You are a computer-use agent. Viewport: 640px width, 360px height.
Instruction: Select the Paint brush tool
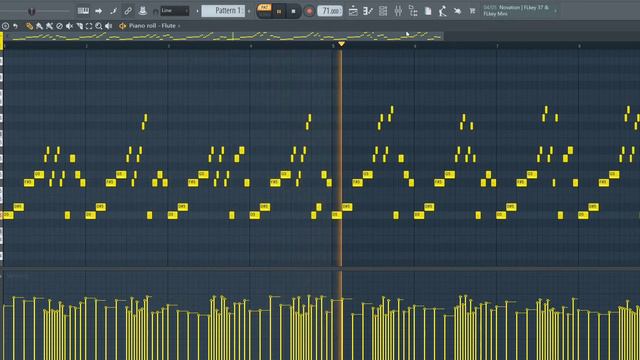click(x=39, y=26)
